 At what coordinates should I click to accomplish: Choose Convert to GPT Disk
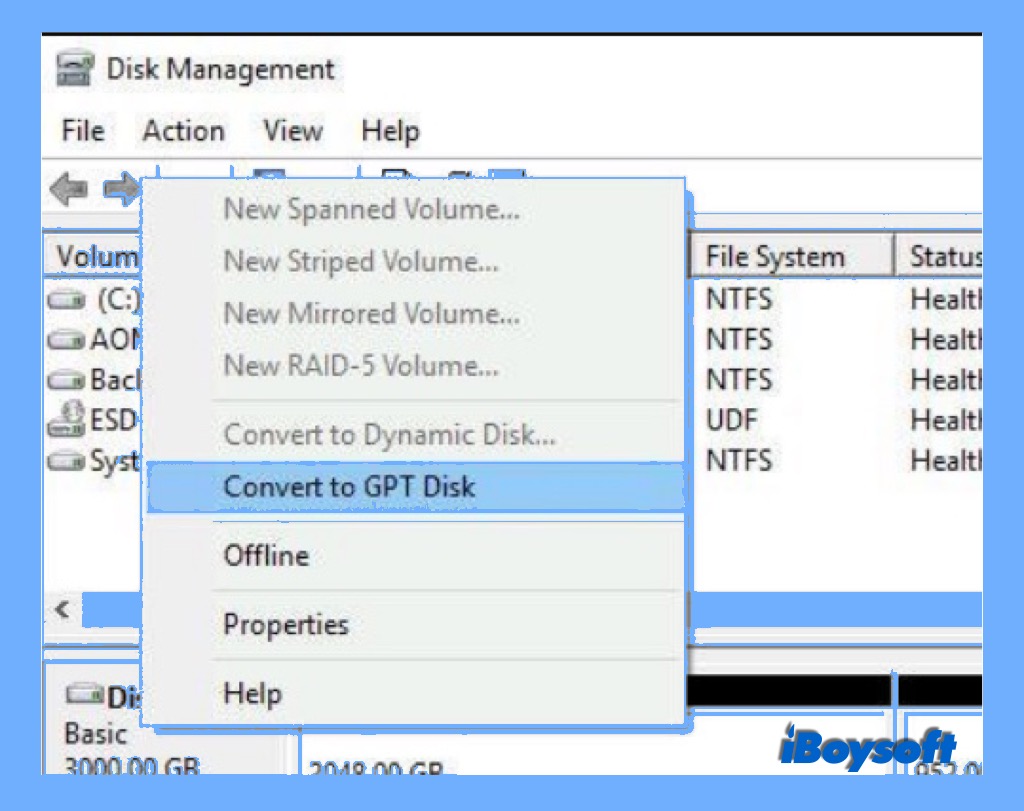coord(349,487)
